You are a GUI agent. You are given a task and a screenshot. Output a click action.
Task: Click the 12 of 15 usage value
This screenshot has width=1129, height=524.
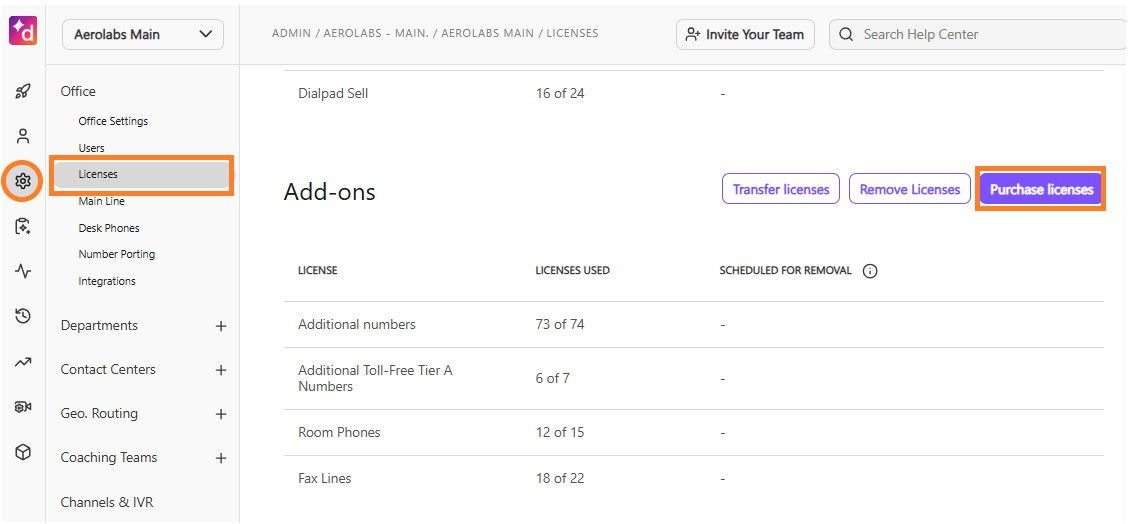(x=560, y=433)
